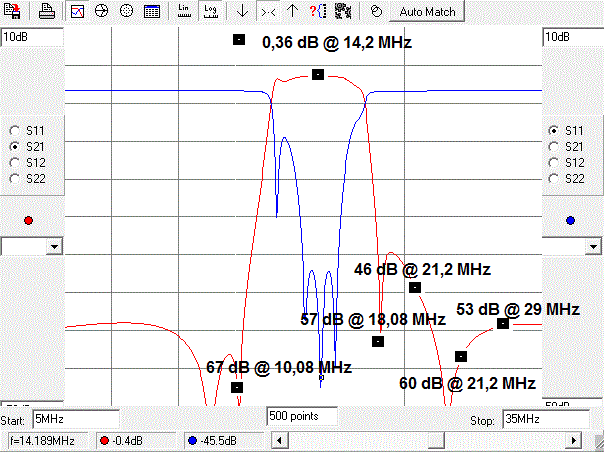Select right S11 radio button

click(552, 130)
